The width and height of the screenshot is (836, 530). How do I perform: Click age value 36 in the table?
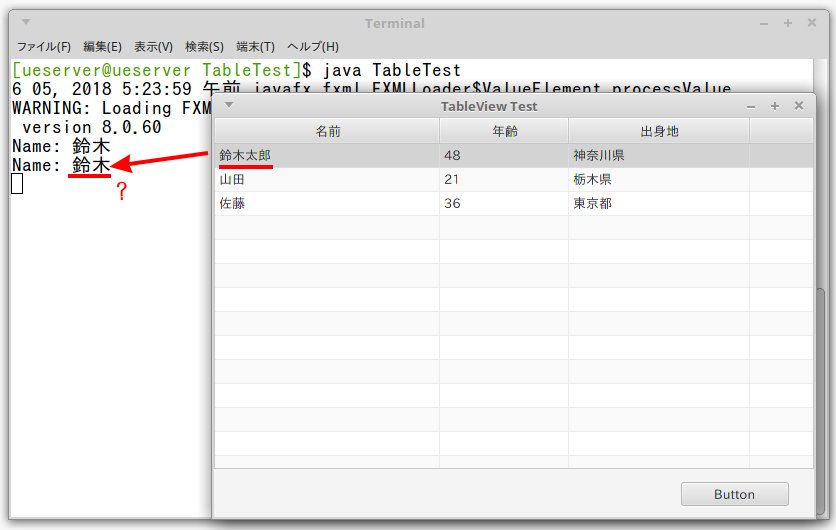pyautogui.click(x=504, y=203)
